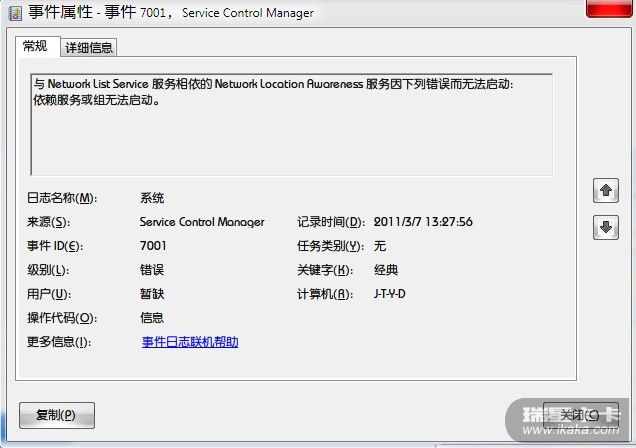Click the down arrow for next event
Screen dimensions: 636x448
pos(605,227)
